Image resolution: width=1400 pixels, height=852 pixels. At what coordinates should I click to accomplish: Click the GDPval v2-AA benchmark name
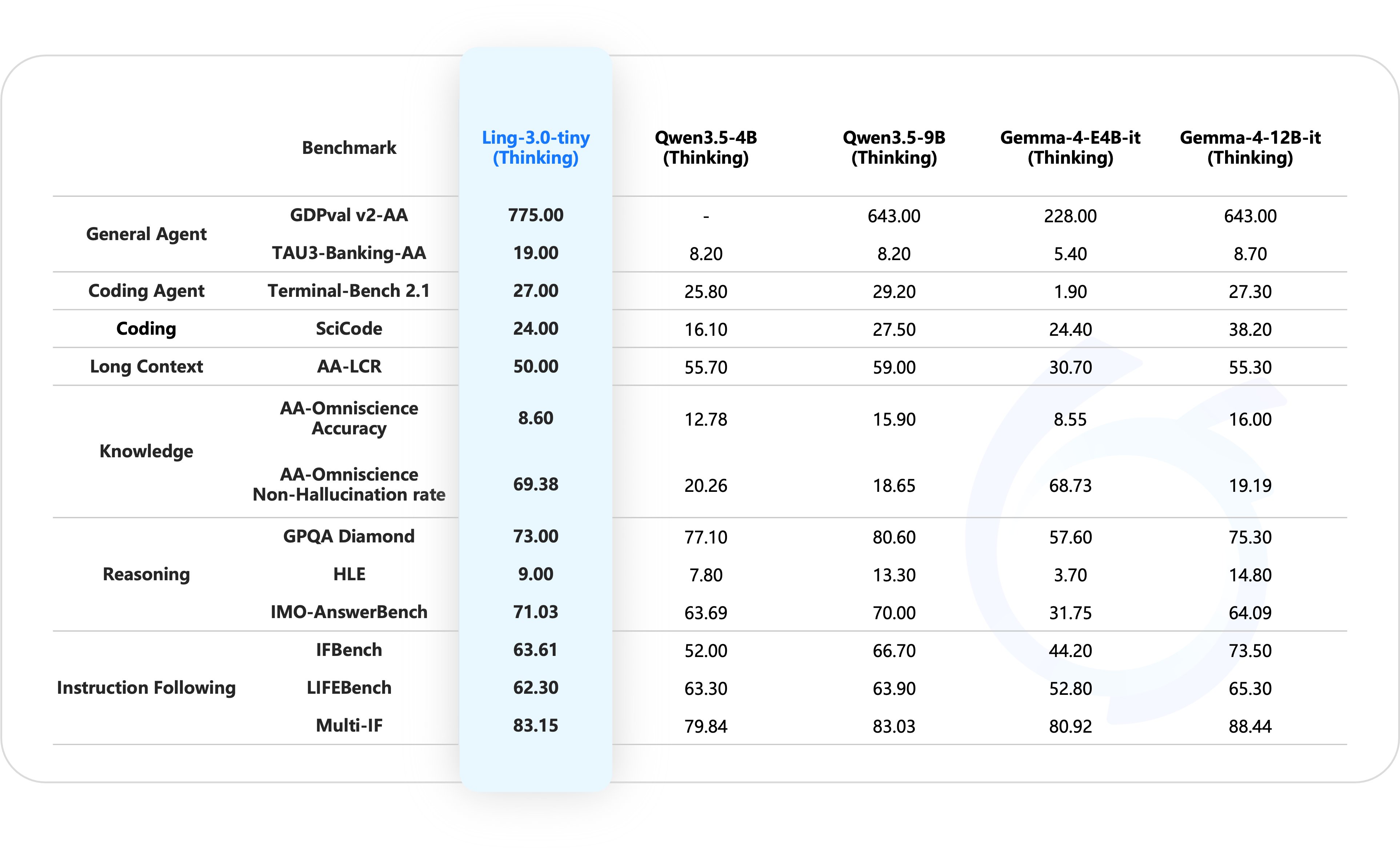tap(349, 215)
